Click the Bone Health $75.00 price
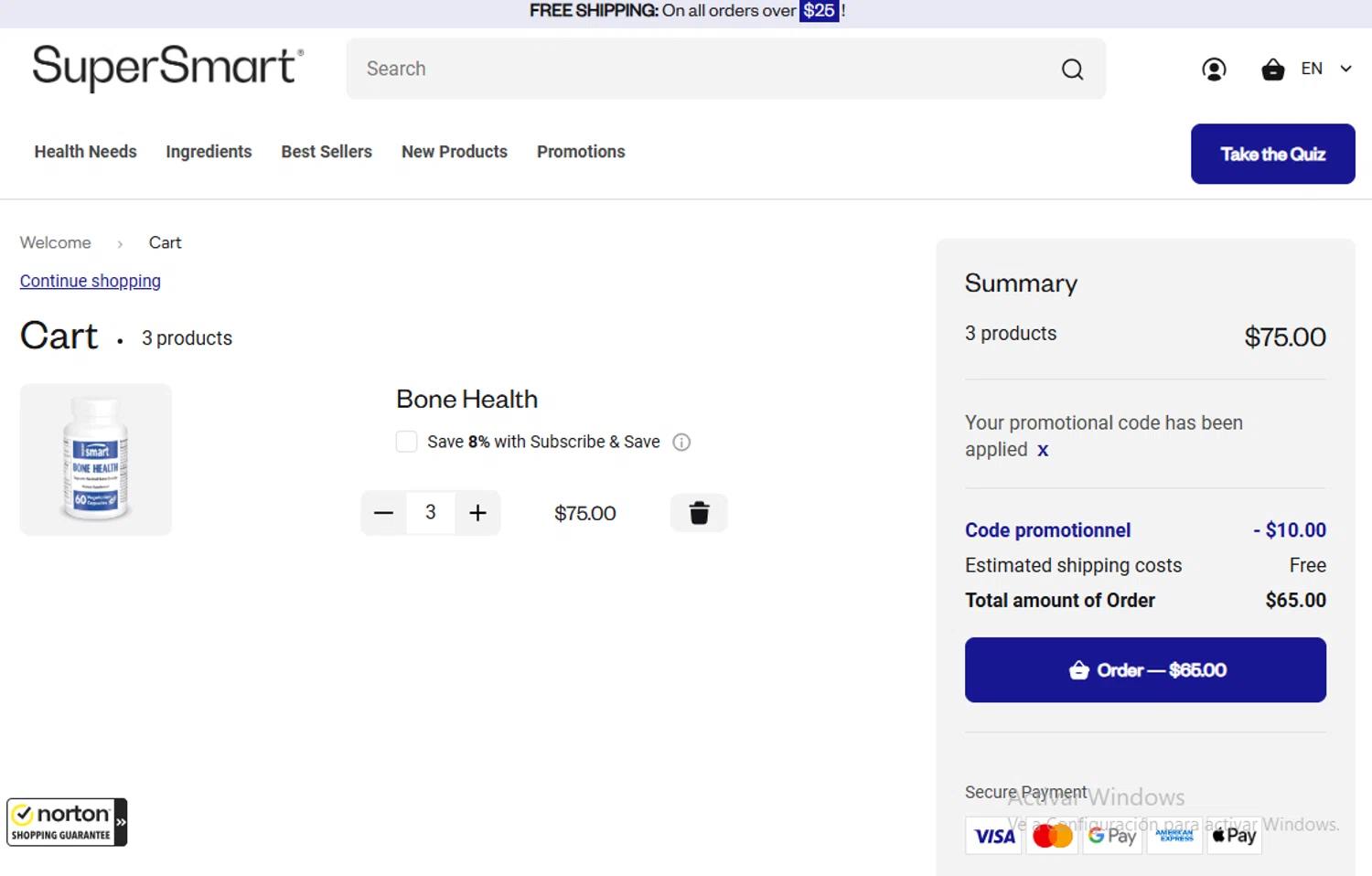 coord(585,513)
